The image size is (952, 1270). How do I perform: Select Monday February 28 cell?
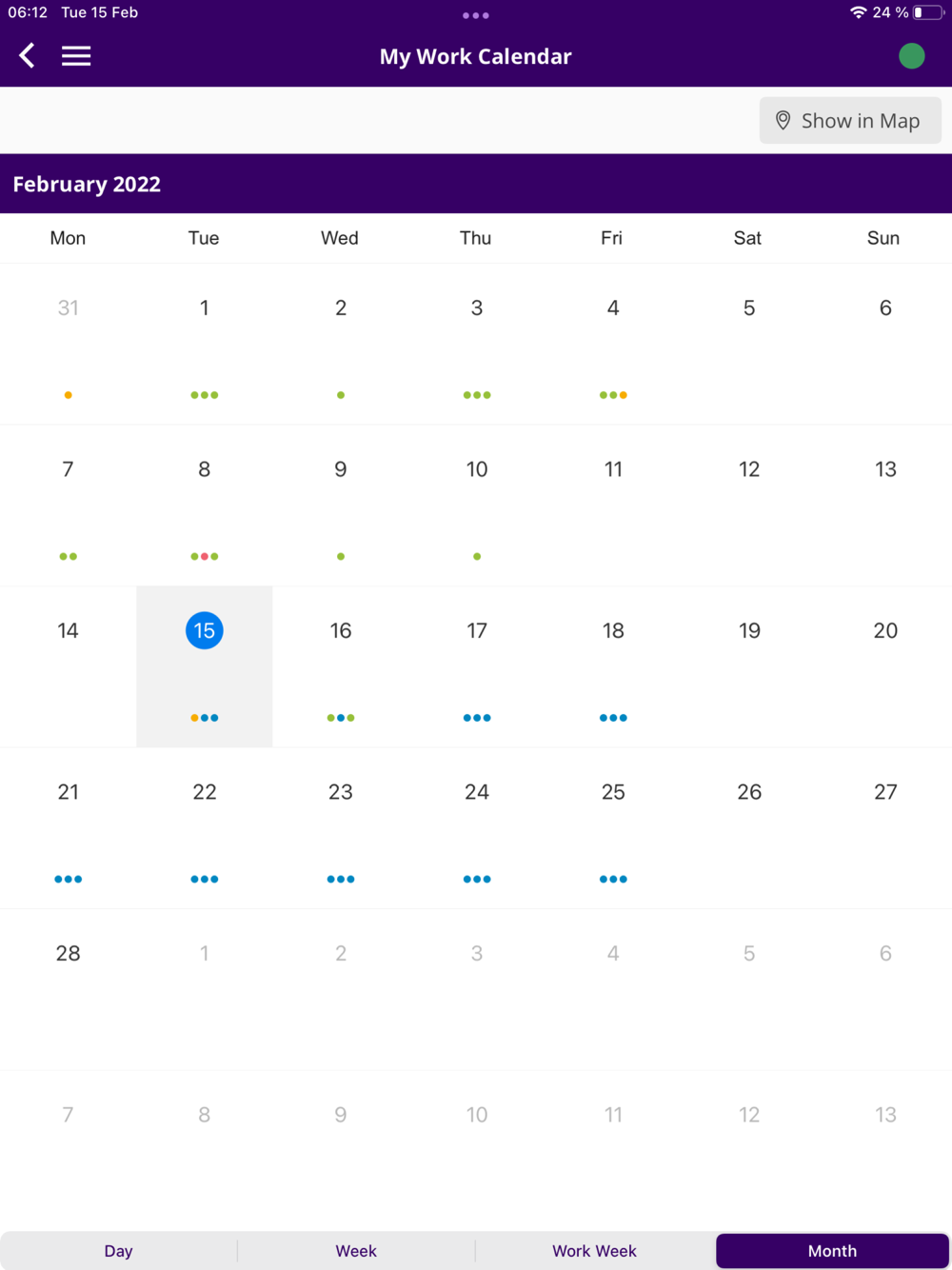pyautogui.click(x=68, y=989)
